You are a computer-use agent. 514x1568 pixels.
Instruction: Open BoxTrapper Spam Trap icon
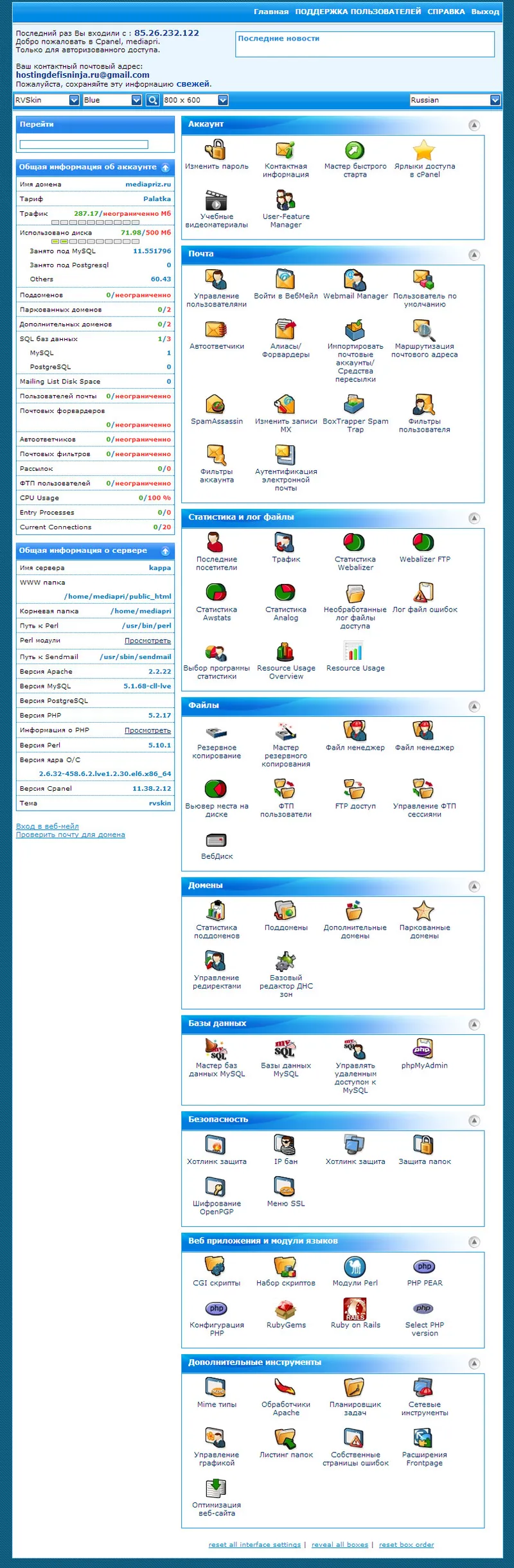355,405
